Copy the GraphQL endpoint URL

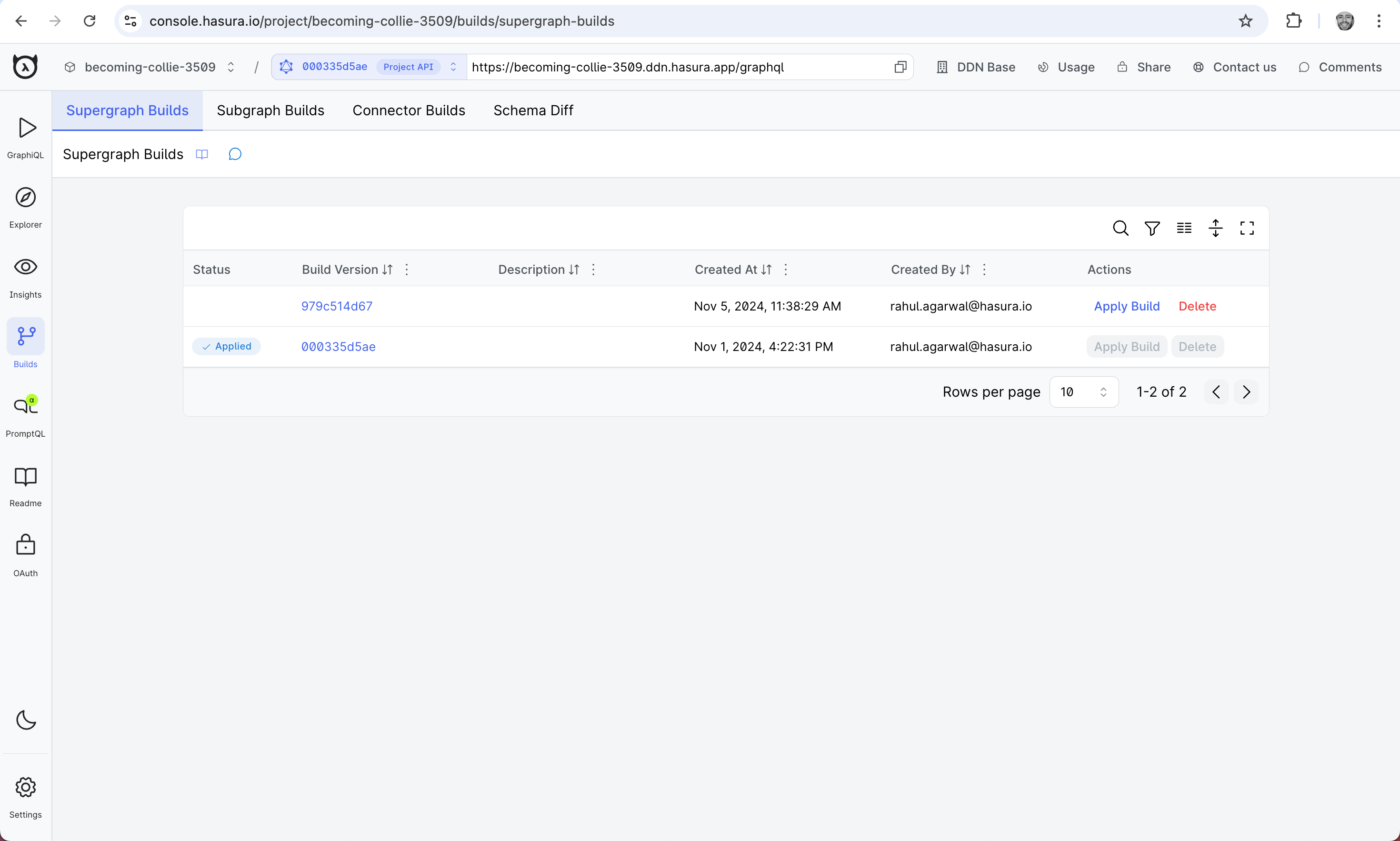900,67
